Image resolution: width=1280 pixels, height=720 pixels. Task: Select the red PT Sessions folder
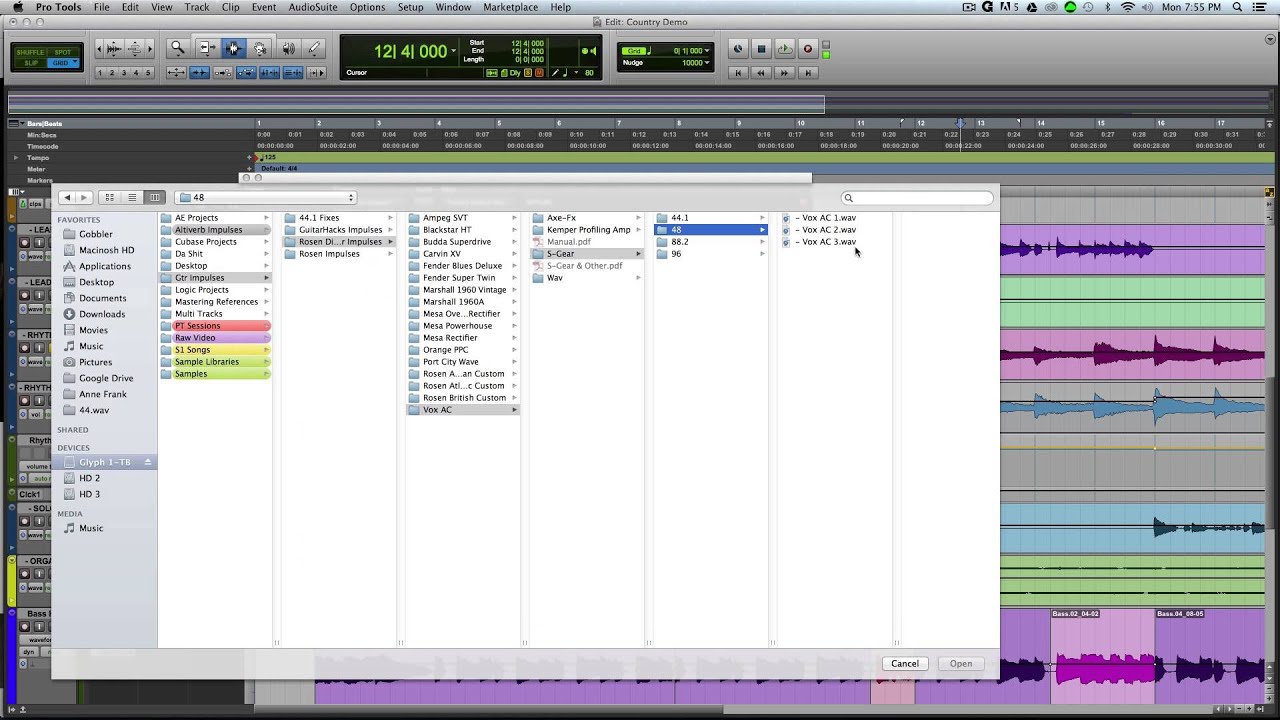[x=215, y=326]
